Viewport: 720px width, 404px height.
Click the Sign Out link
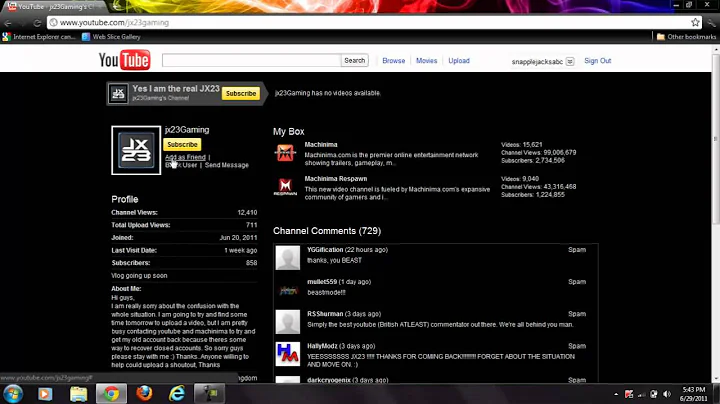pyautogui.click(x=597, y=61)
